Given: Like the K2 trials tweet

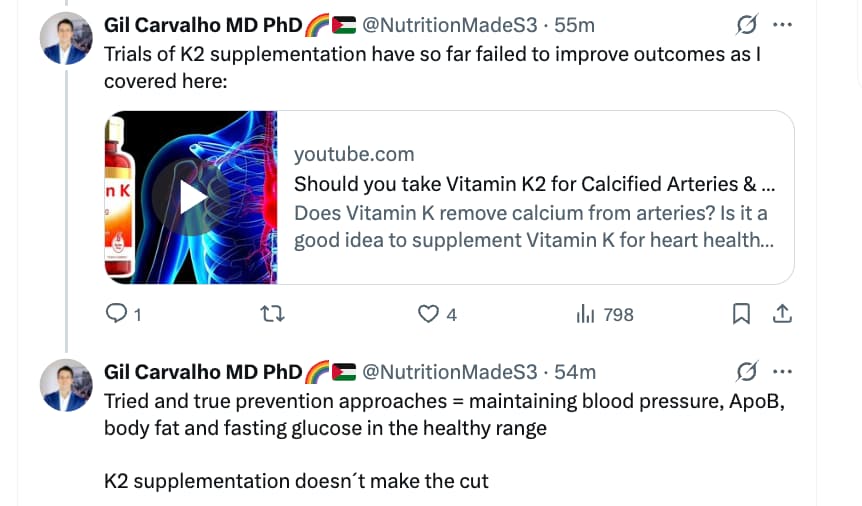Looking at the screenshot, I should pos(430,314).
